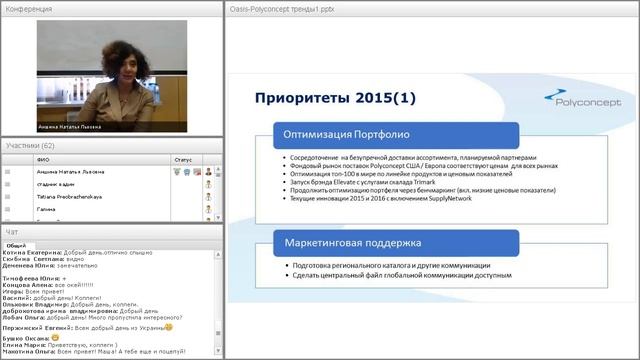The image size is (640, 360).
Task: Click the 'Чат' panel header
Action: click(112, 232)
